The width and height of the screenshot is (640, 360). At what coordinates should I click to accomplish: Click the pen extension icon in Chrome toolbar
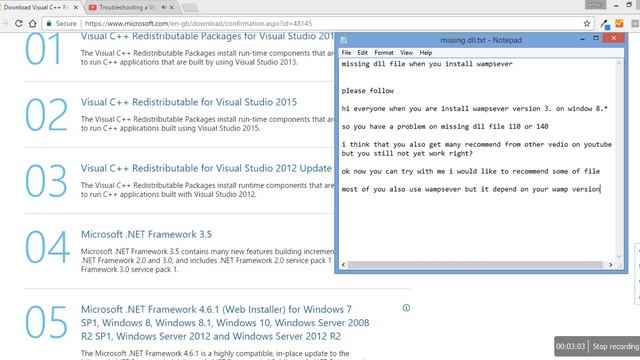pyautogui.click(x=605, y=24)
